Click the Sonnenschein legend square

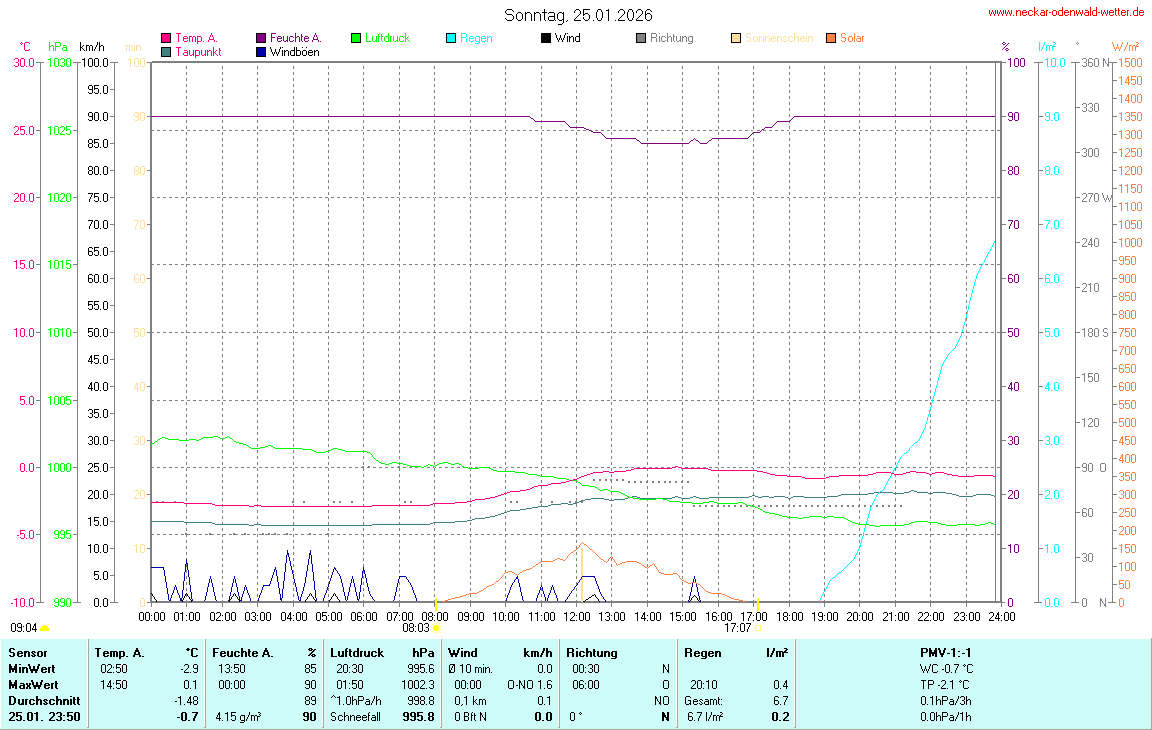coord(736,38)
